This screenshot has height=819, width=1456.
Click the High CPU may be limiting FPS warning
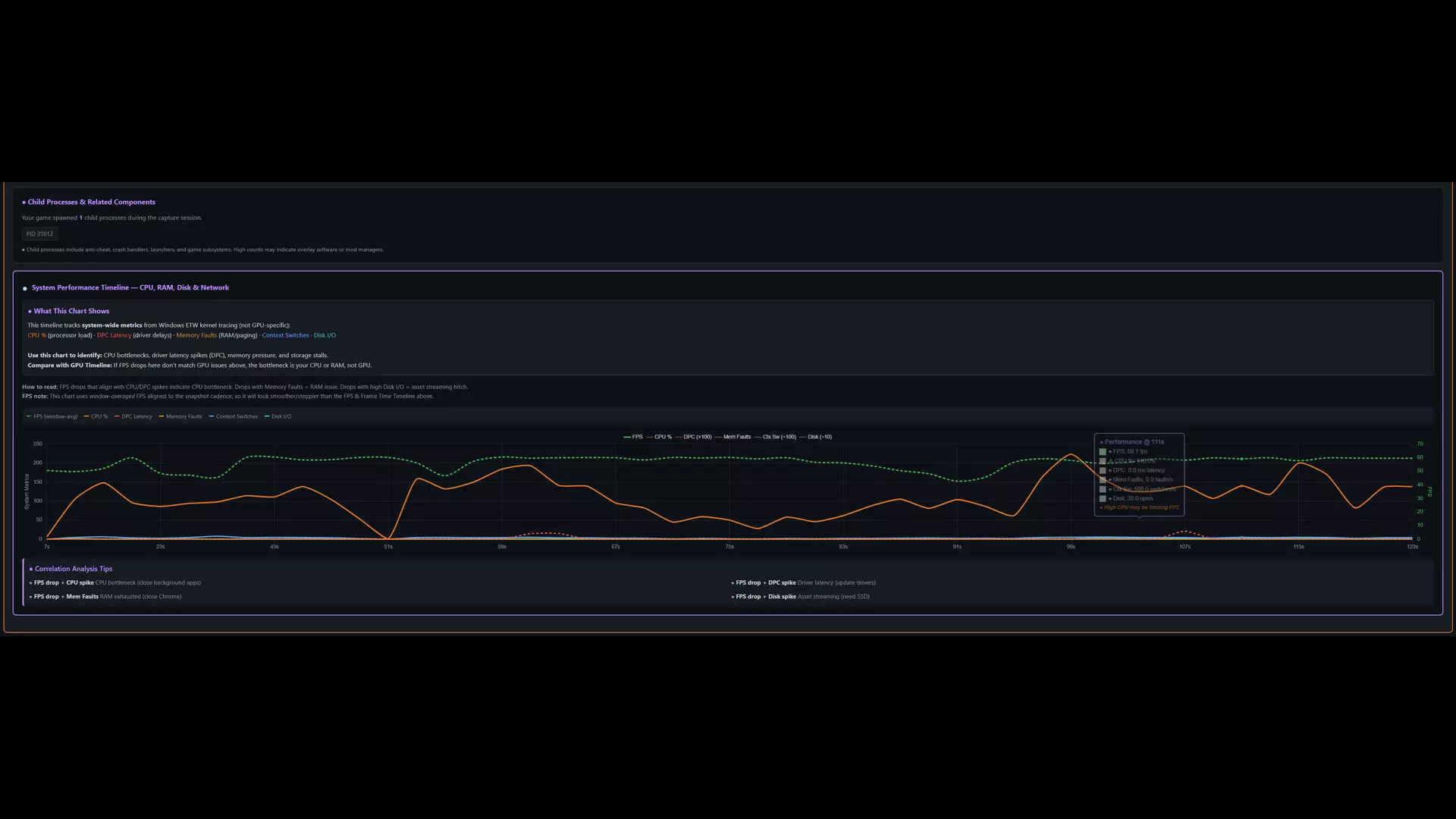pyautogui.click(x=1140, y=507)
